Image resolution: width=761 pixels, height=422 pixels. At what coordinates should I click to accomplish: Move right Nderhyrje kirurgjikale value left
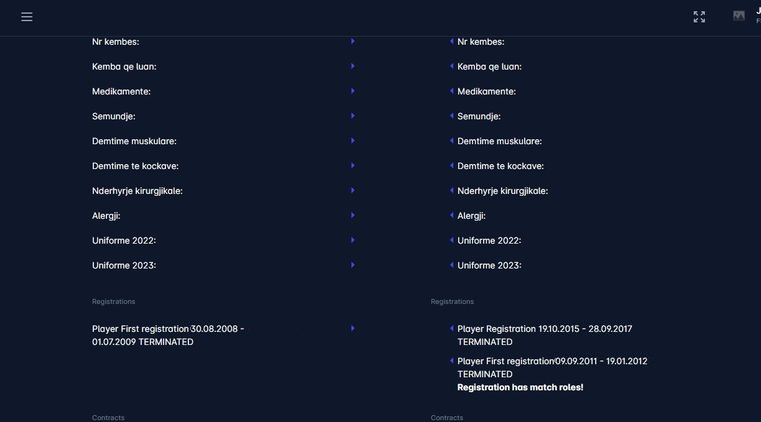[x=451, y=190]
